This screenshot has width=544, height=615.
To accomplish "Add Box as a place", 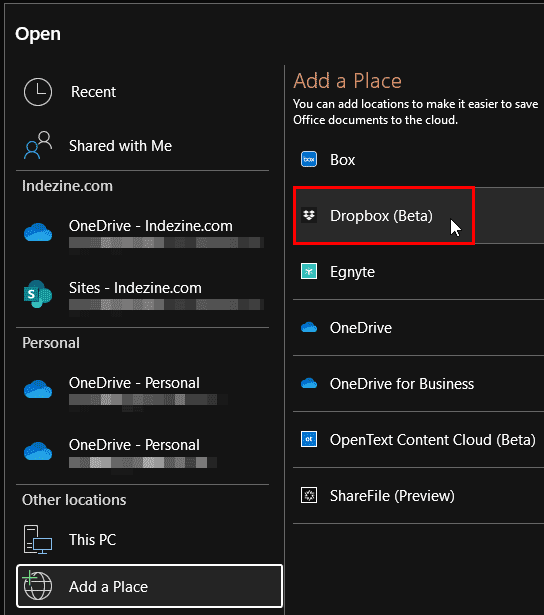I will 418,159.
